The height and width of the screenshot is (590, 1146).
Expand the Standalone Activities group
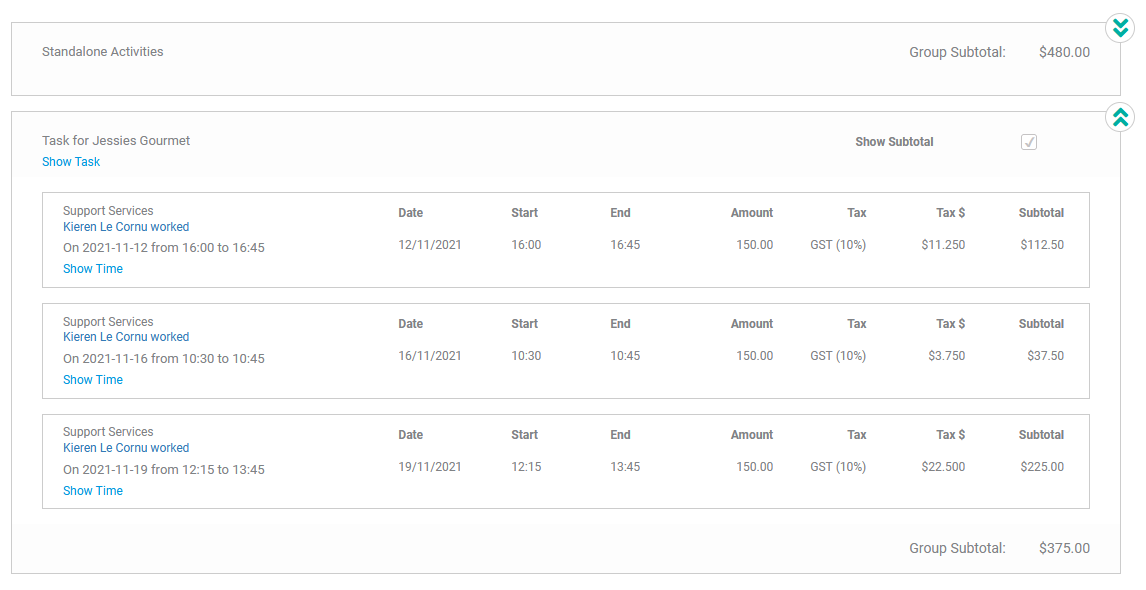[x=1120, y=28]
